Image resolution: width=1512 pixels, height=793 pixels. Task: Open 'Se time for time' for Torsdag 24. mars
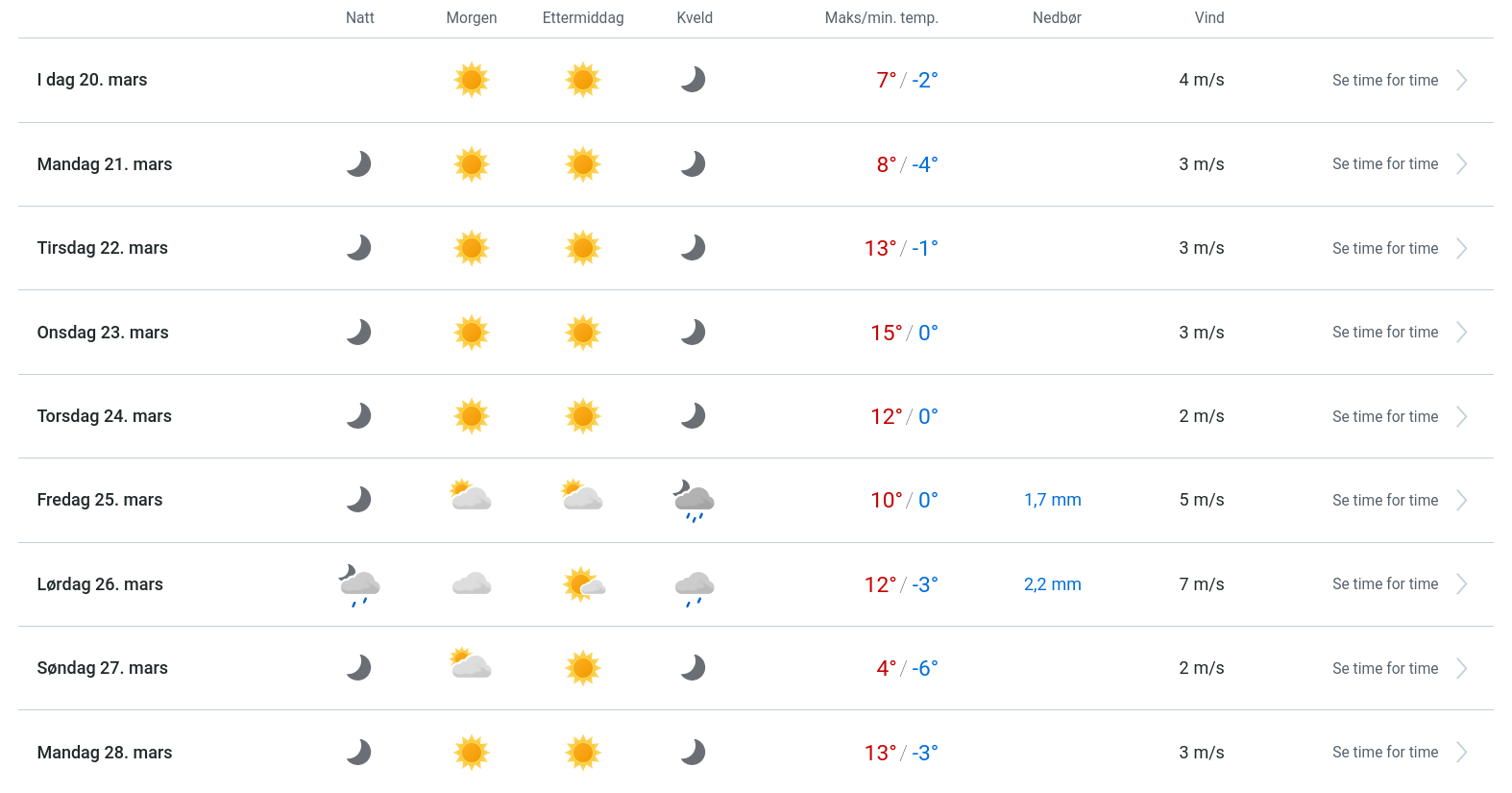click(x=1385, y=417)
